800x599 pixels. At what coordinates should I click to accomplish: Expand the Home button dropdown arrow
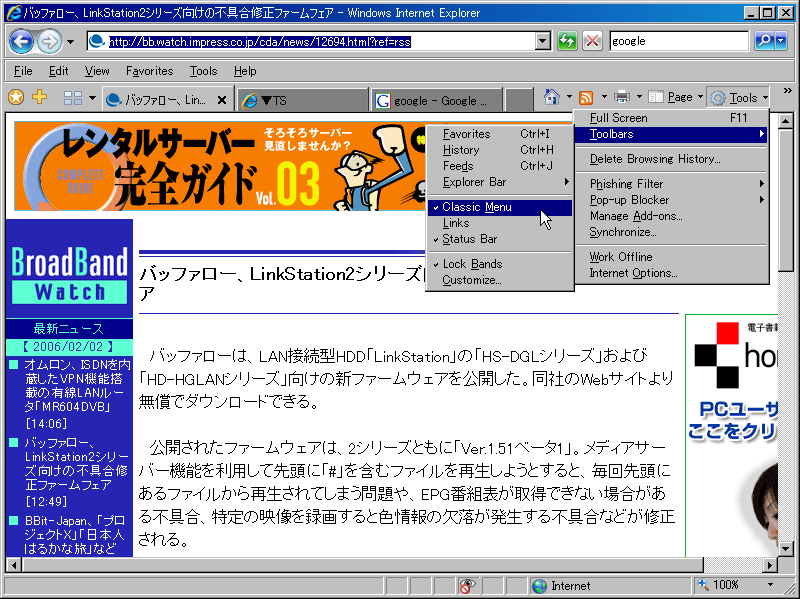pos(569,96)
